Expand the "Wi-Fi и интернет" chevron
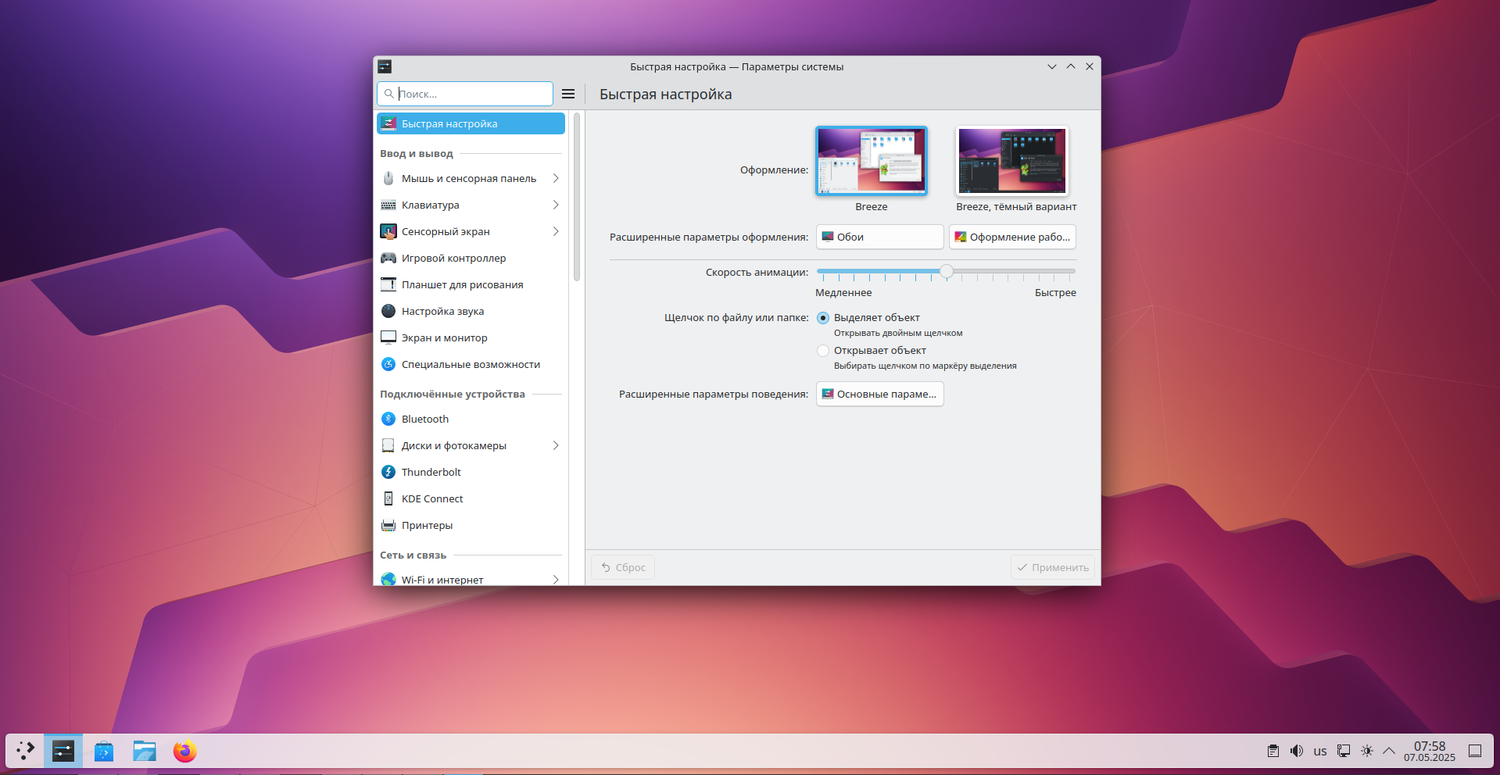This screenshot has height=775, width=1500. tap(556, 579)
